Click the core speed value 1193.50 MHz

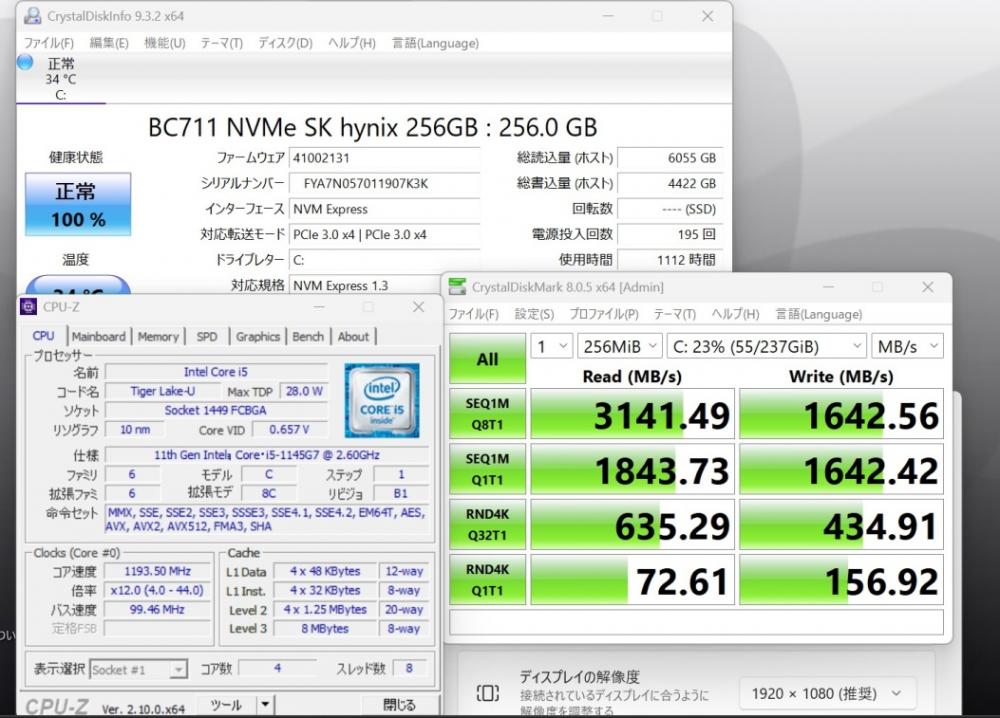click(157, 571)
